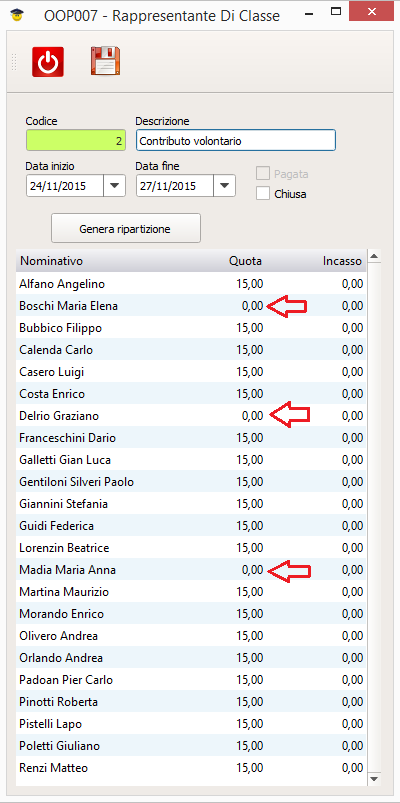The height and width of the screenshot is (803, 400).
Task: Click the scrollbar down arrow
Action: tap(374, 778)
